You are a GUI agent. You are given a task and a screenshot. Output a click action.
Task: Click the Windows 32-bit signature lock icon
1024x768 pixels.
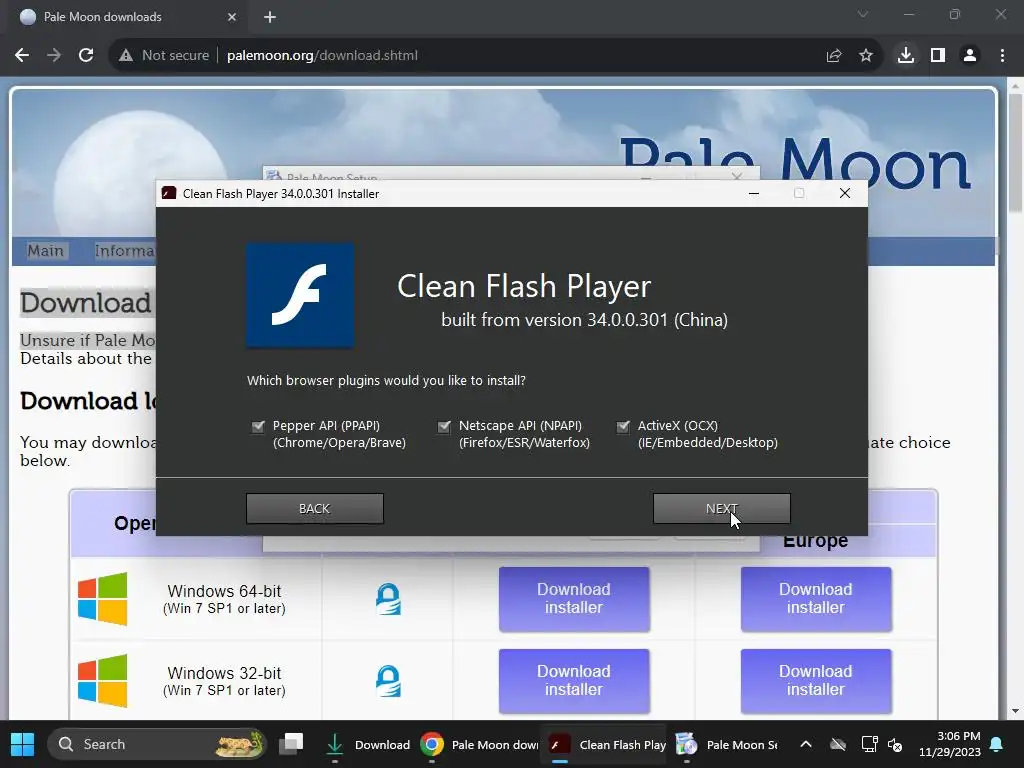click(x=388, y=680)
